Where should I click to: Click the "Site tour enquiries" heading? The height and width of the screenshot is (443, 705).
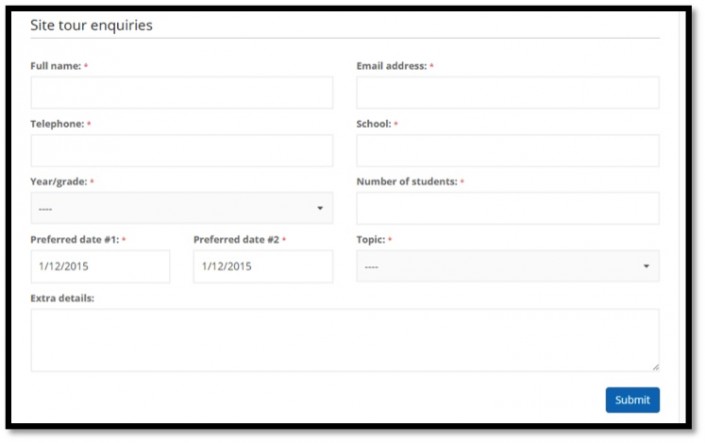[x=91, y=25]
